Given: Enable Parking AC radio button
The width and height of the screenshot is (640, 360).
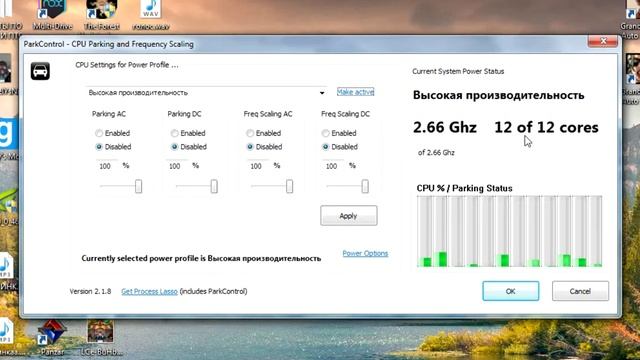Looking at the screenshot, I should 99,133.
